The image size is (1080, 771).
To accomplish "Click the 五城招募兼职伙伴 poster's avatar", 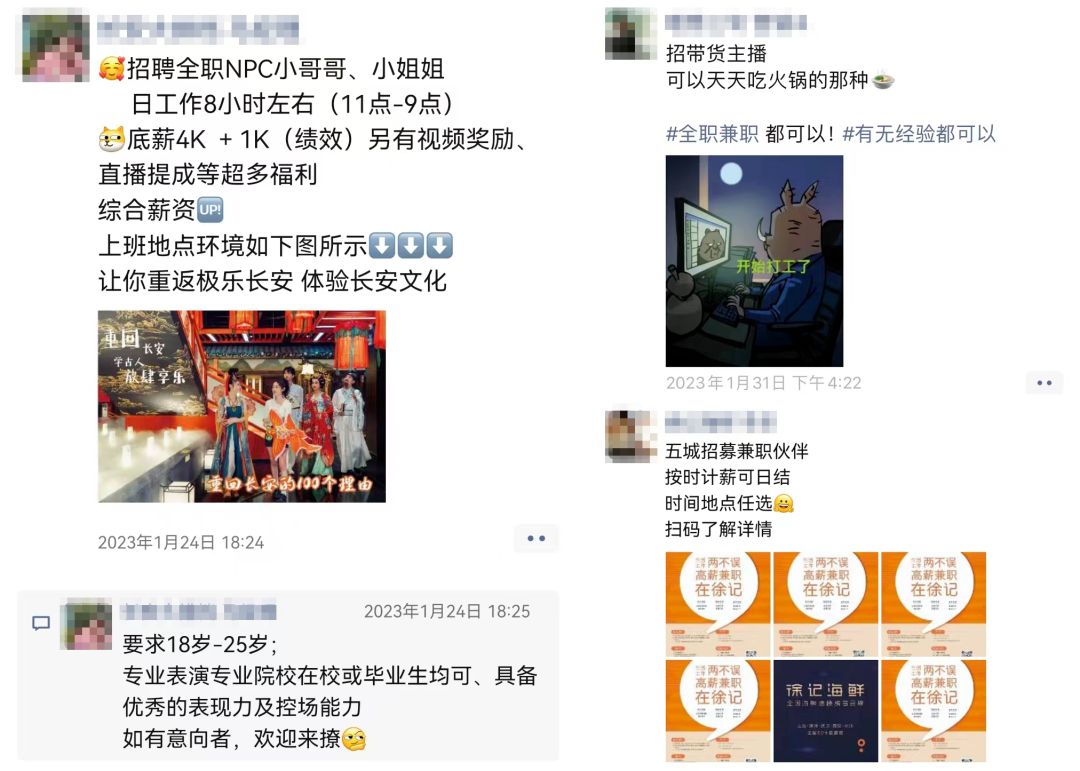I will [630, 436].
